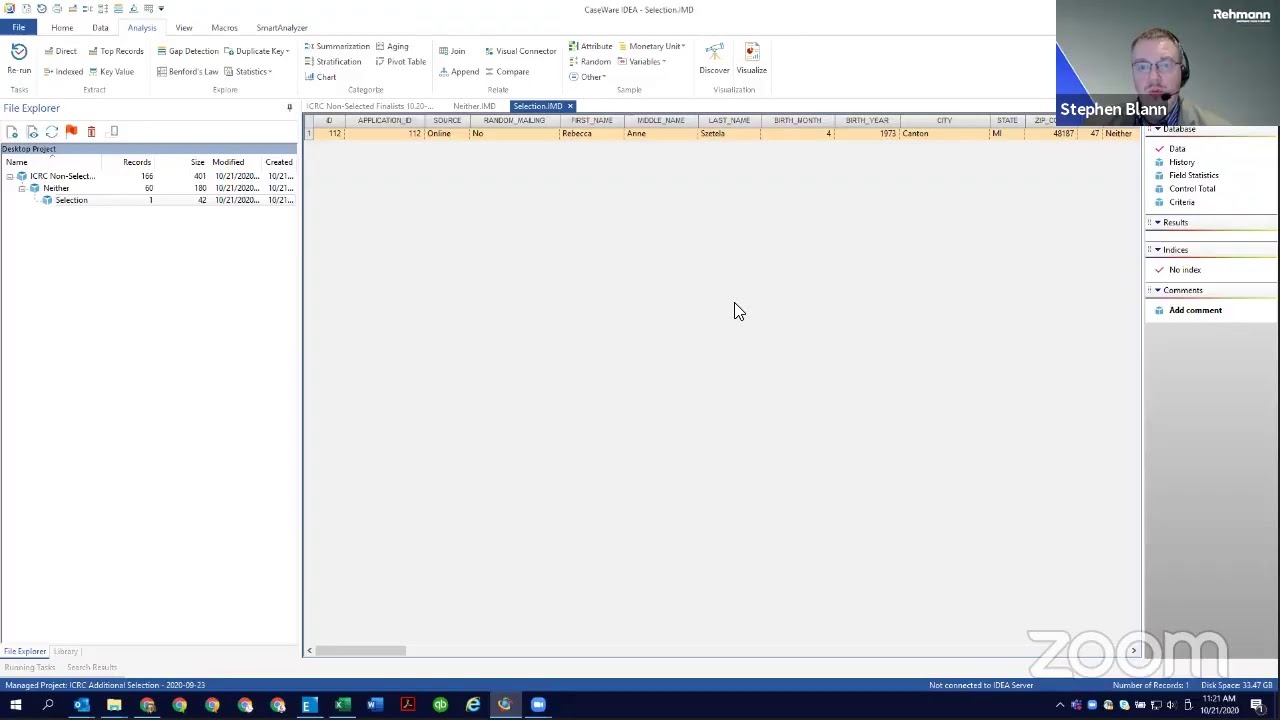Launch Visualize dashboard

[x=752, y=59]
